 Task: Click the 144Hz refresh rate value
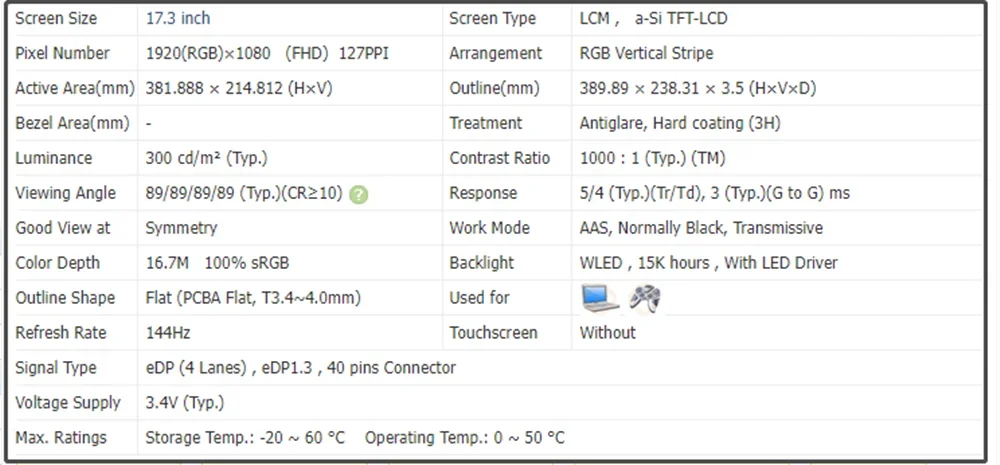point(169,333)
